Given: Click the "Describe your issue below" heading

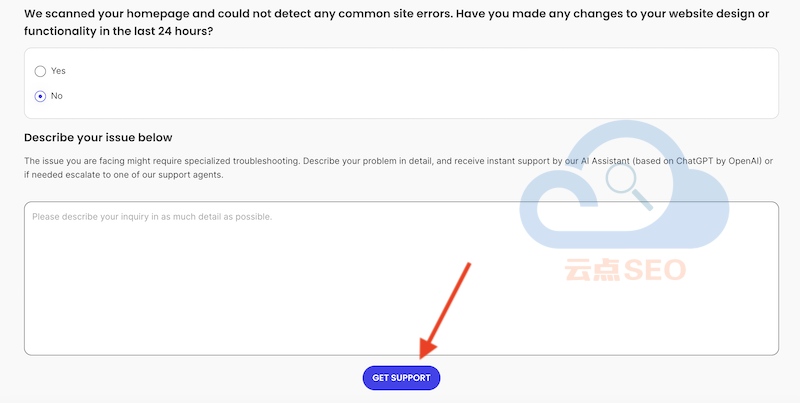Looking at the screenshot, I should click(x=98, y=137).
